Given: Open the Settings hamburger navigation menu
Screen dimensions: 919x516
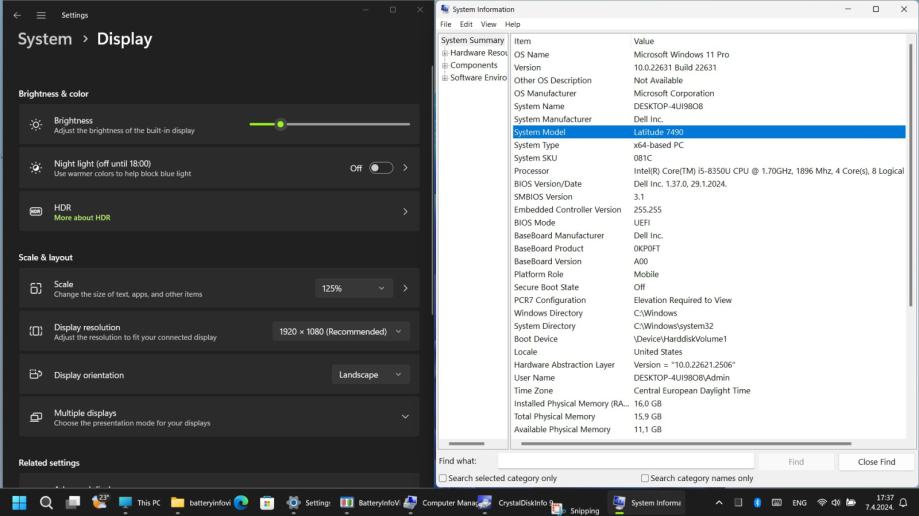Looking at the screenshot, I should point(41,15).
